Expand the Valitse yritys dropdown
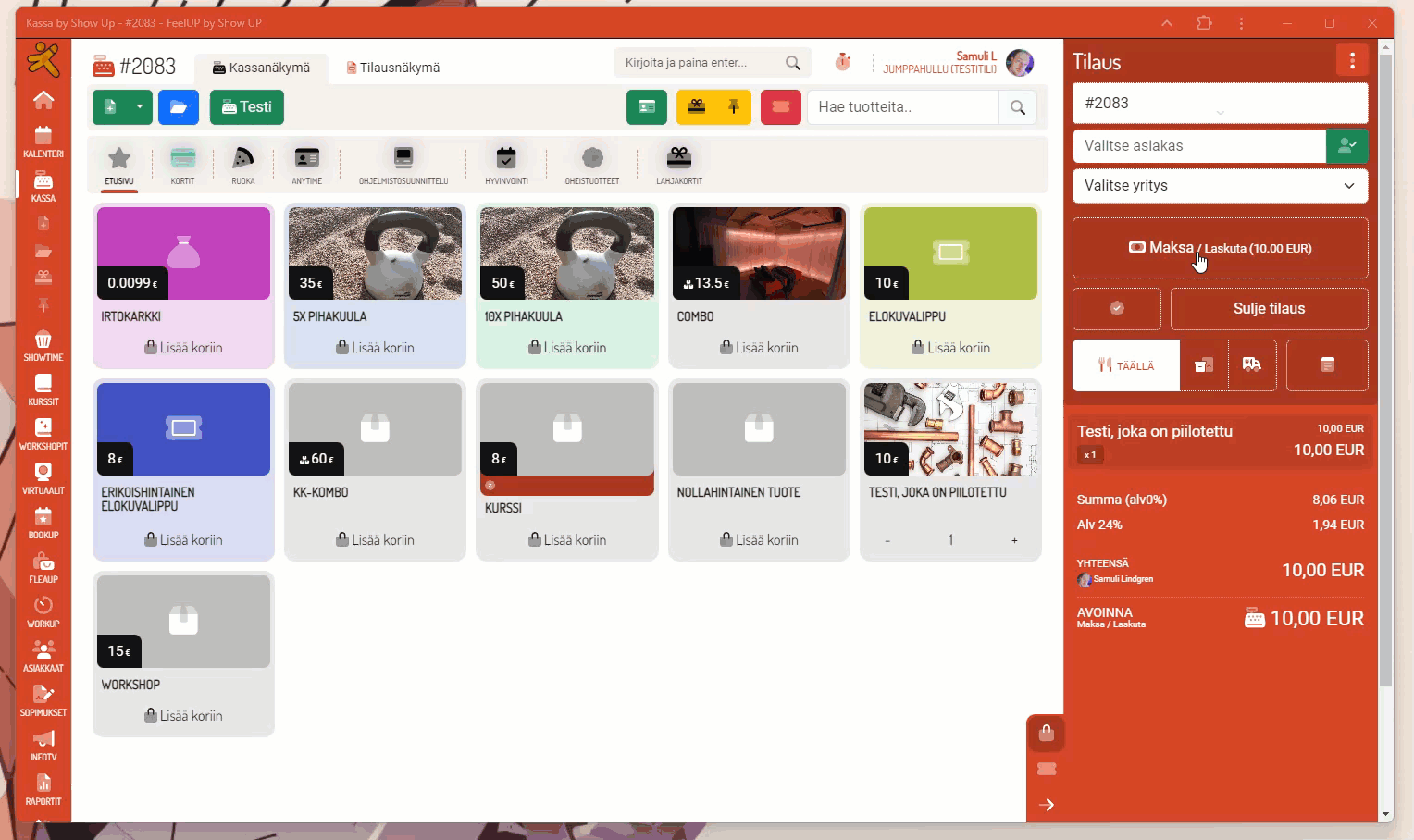The image size is (1414, 840). coord(1220,186)
